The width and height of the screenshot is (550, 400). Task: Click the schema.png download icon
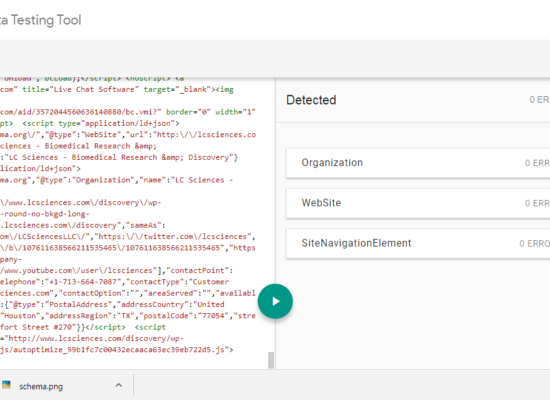7,385
